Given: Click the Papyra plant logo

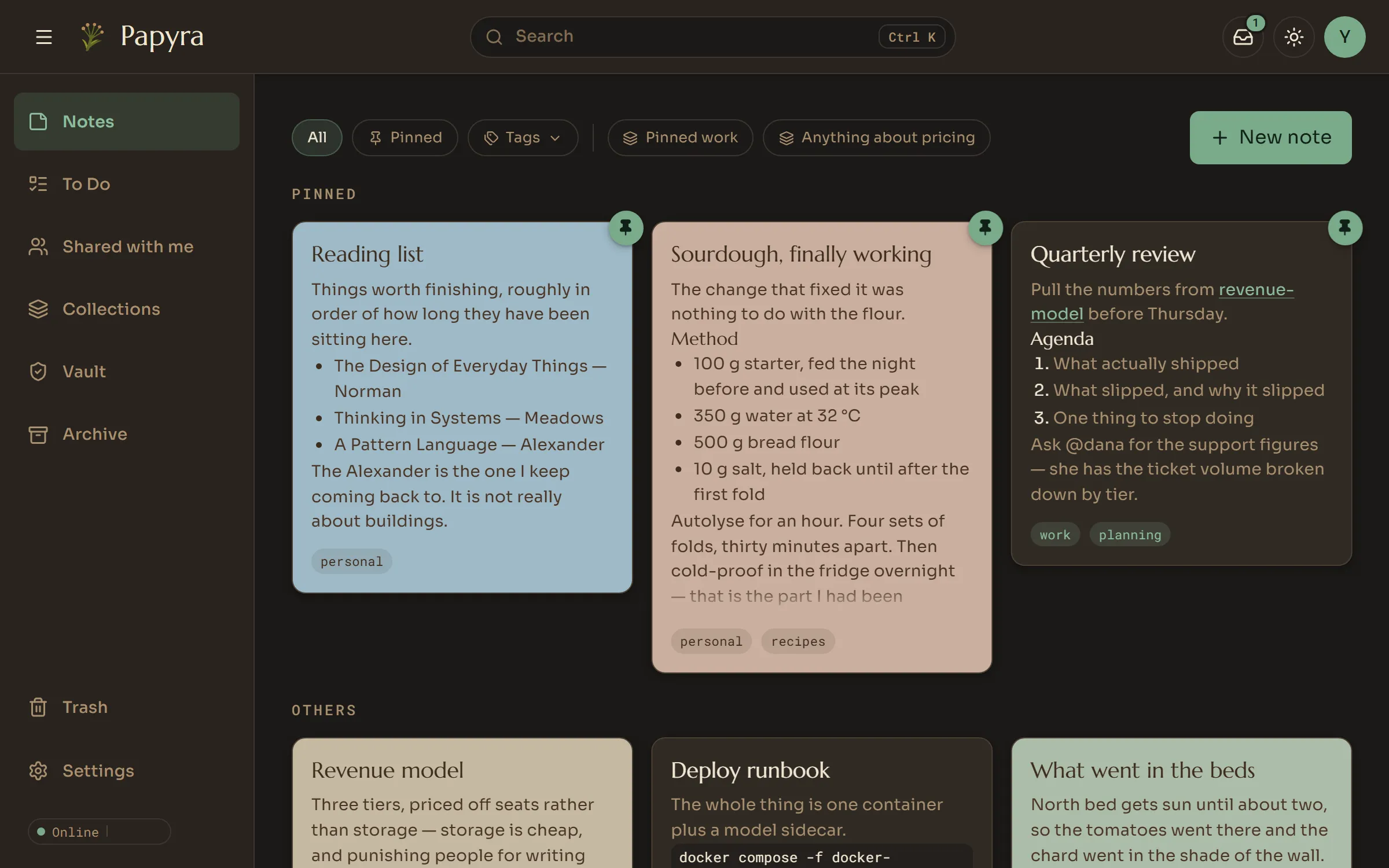Looking at the screenshot, I should click(92, 36).
